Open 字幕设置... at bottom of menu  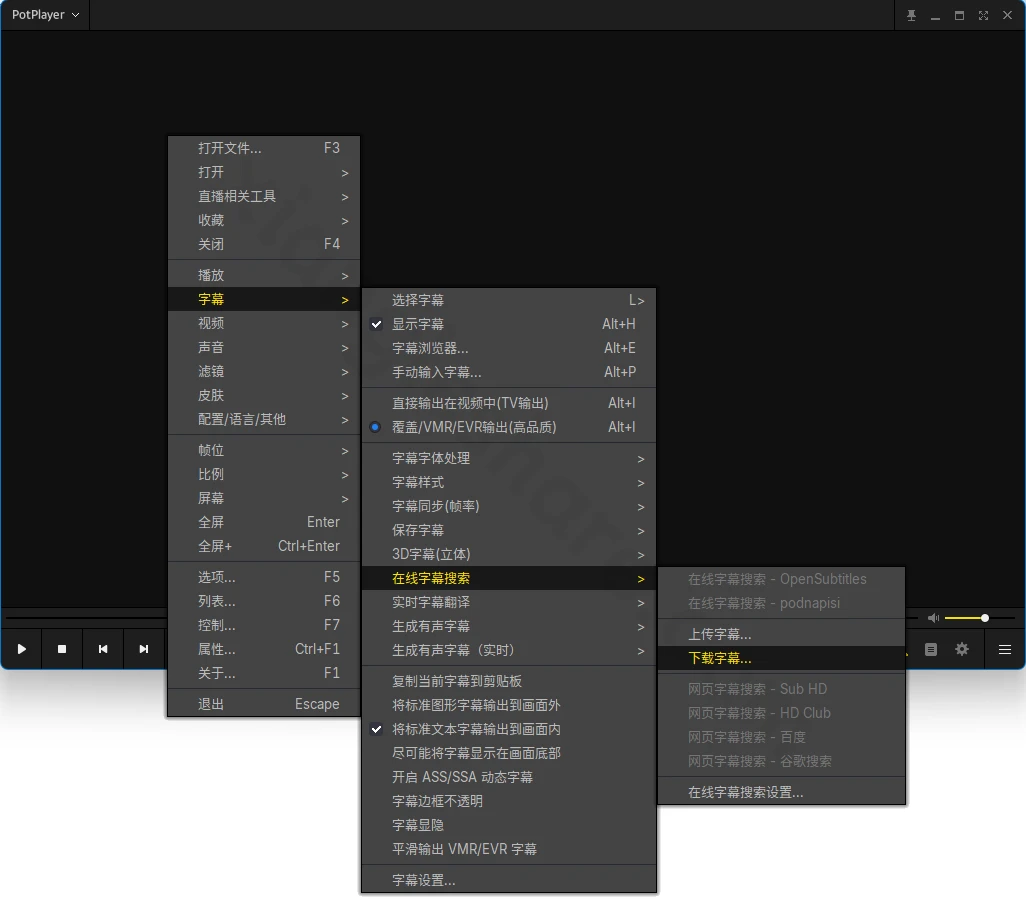[508, 880]
